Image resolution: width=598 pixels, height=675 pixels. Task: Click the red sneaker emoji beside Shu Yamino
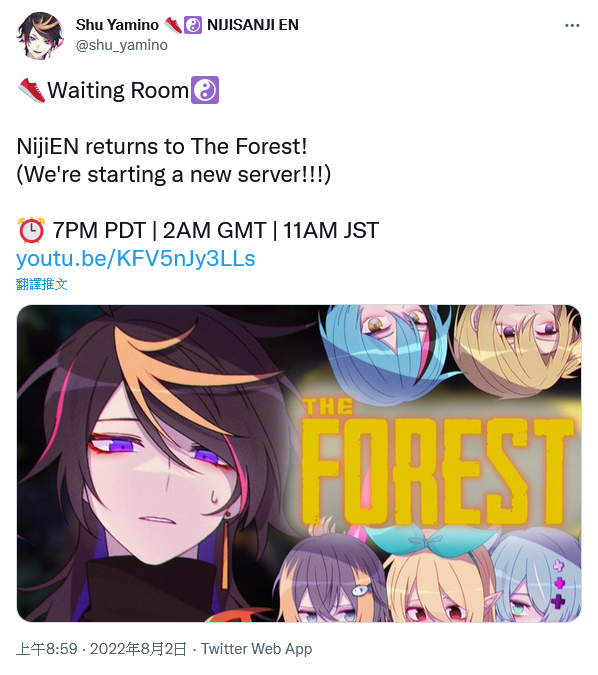(173, 25)
